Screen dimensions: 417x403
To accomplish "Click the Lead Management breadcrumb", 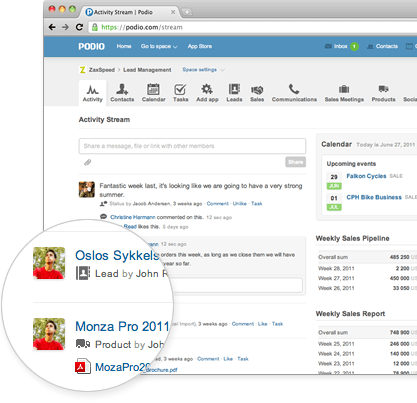I will tap(147, 70).
